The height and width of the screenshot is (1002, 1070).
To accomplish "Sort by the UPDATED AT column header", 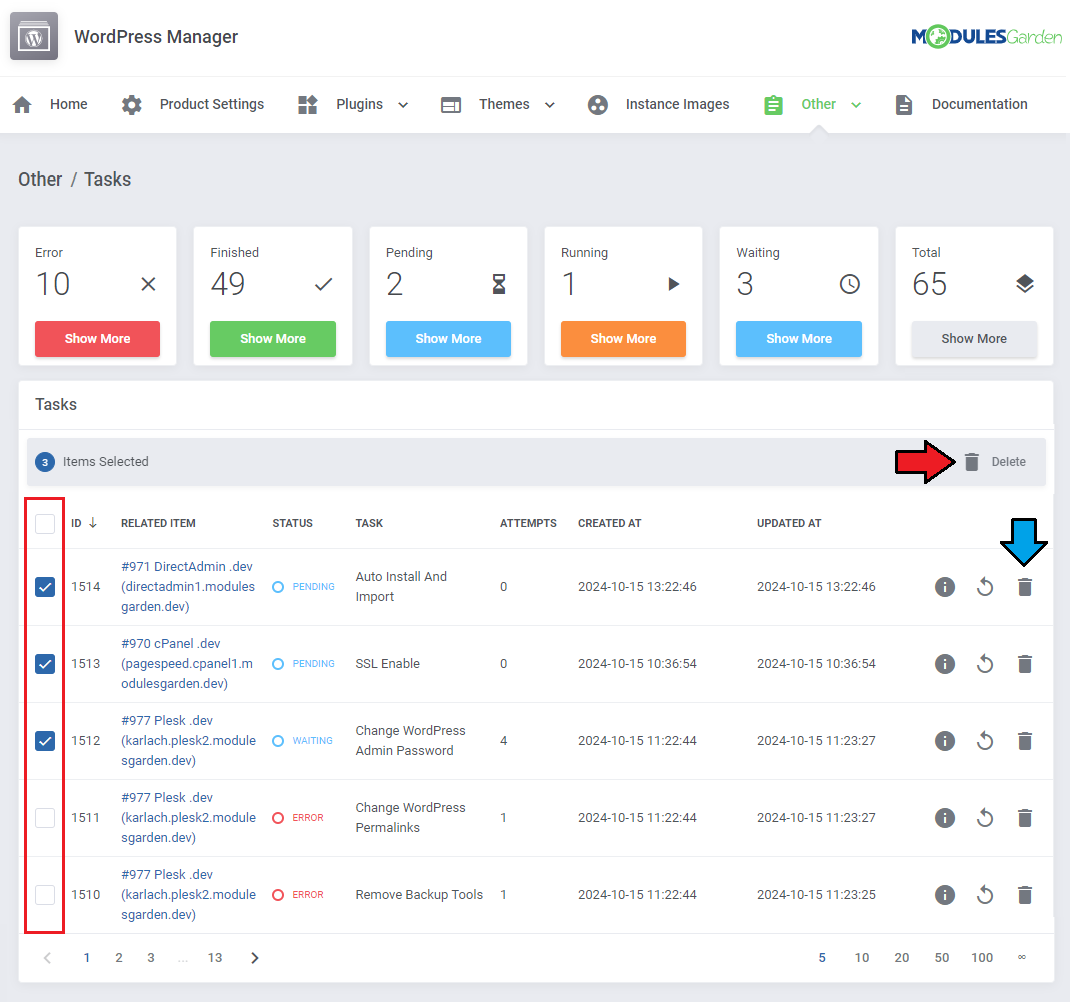I will [789, 523].
